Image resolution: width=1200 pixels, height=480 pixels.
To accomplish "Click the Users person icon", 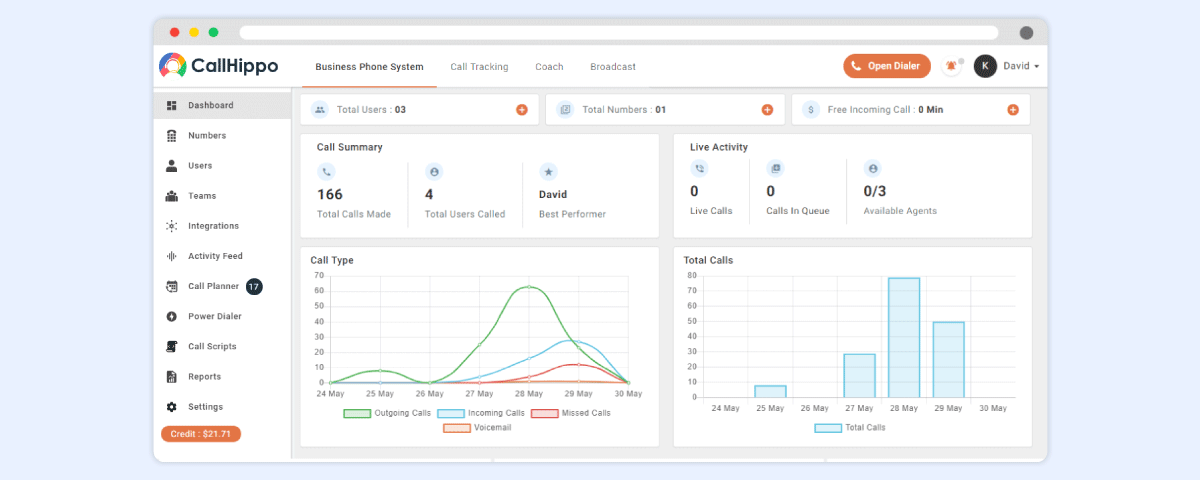I will click(172, 165).
